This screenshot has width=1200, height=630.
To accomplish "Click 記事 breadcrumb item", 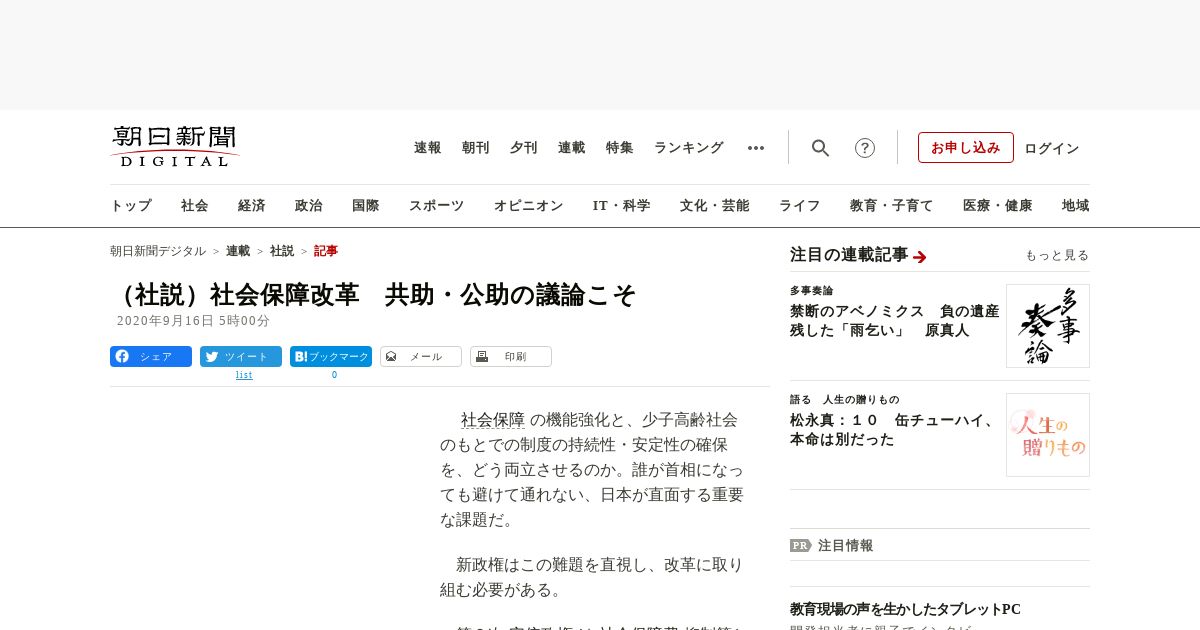I will (x=326, y=251).
